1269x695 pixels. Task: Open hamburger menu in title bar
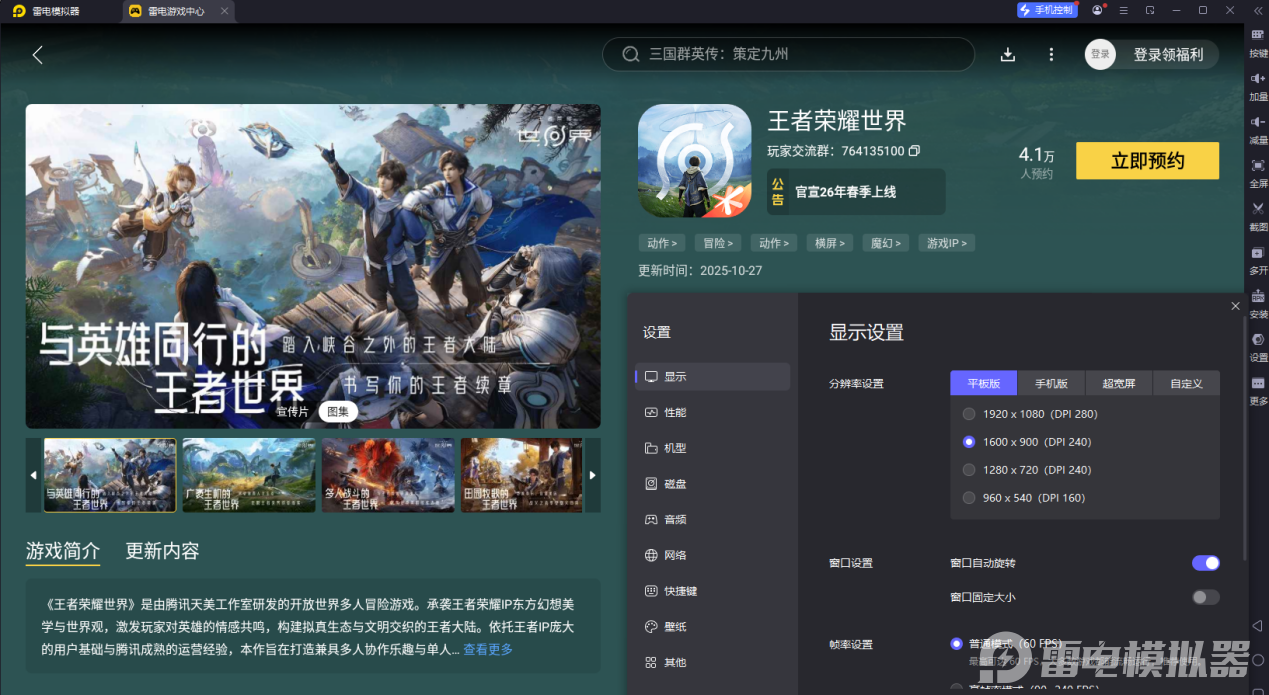(1124, 10)
